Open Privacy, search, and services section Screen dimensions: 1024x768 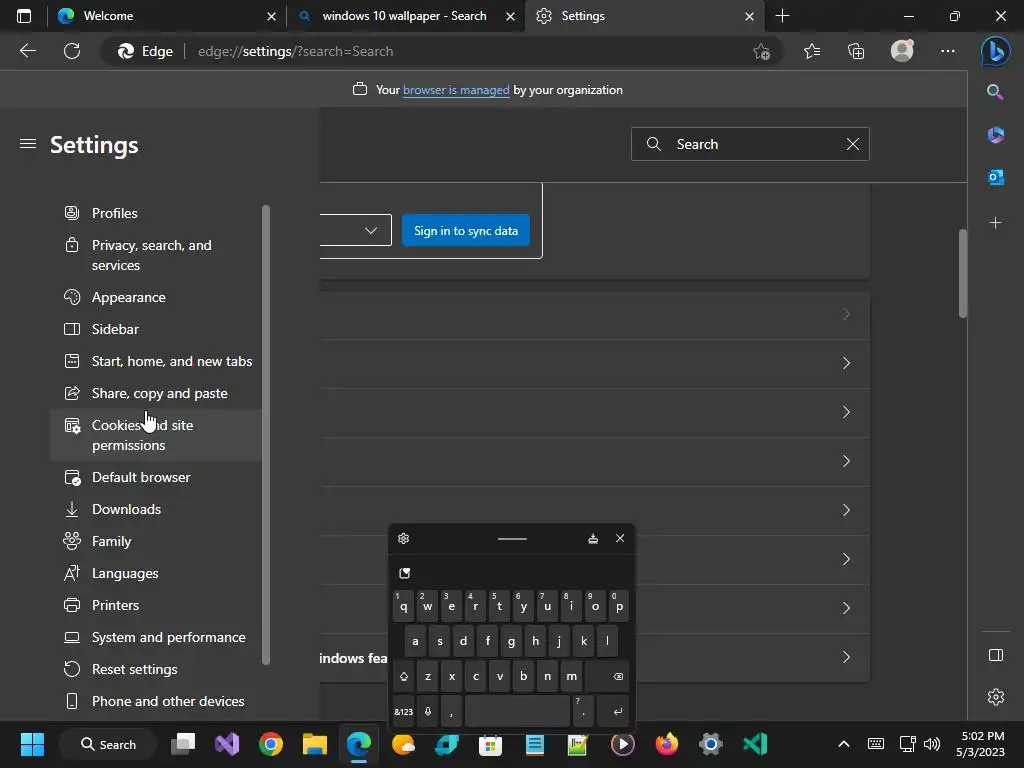[x=155, y=255]
